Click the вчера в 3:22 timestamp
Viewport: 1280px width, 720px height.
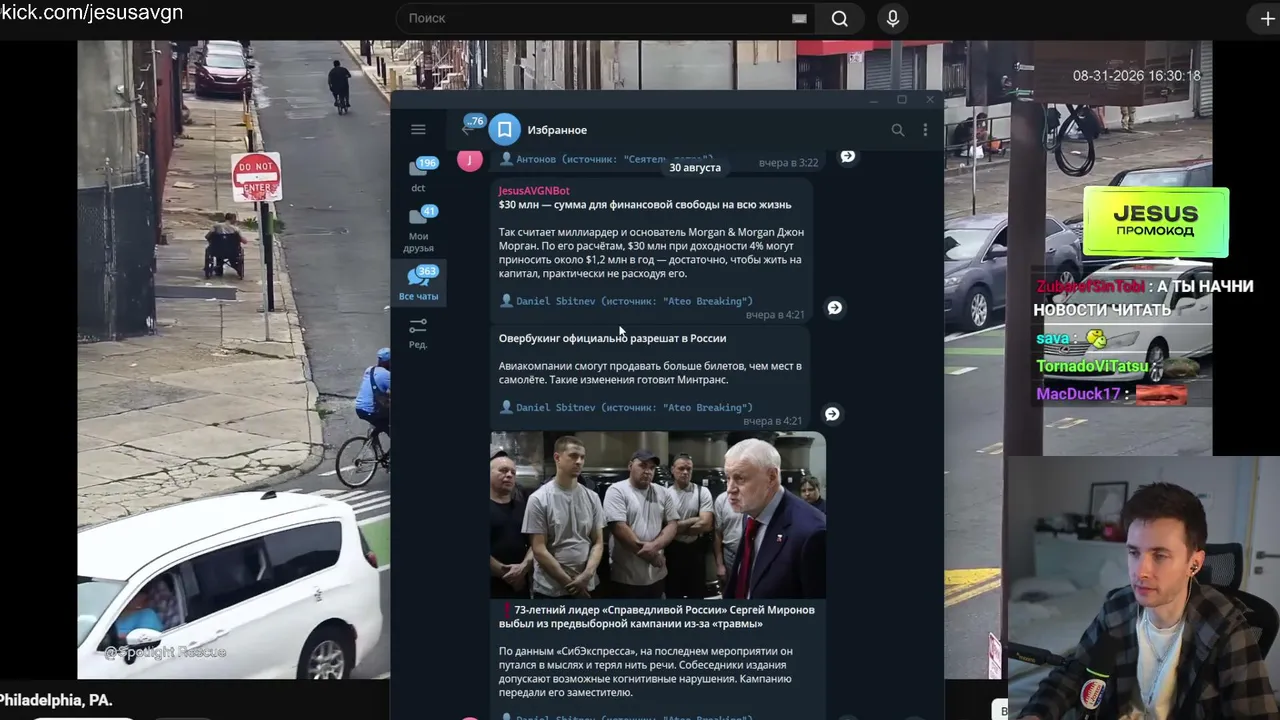click(x=788, y=162)
